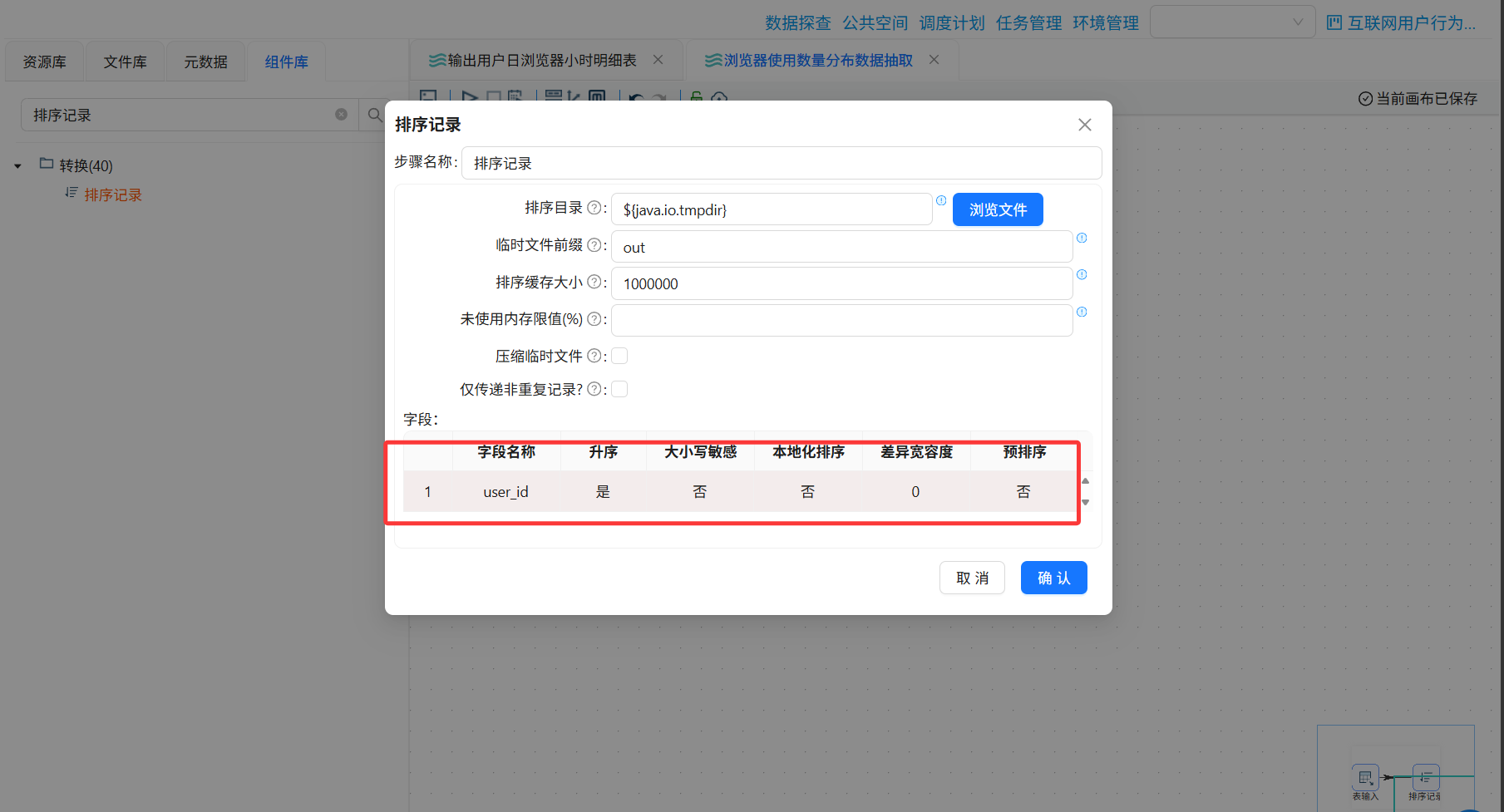Switch to the 元数据 tab
This screenshot has height=812, width=1504.
205,62
